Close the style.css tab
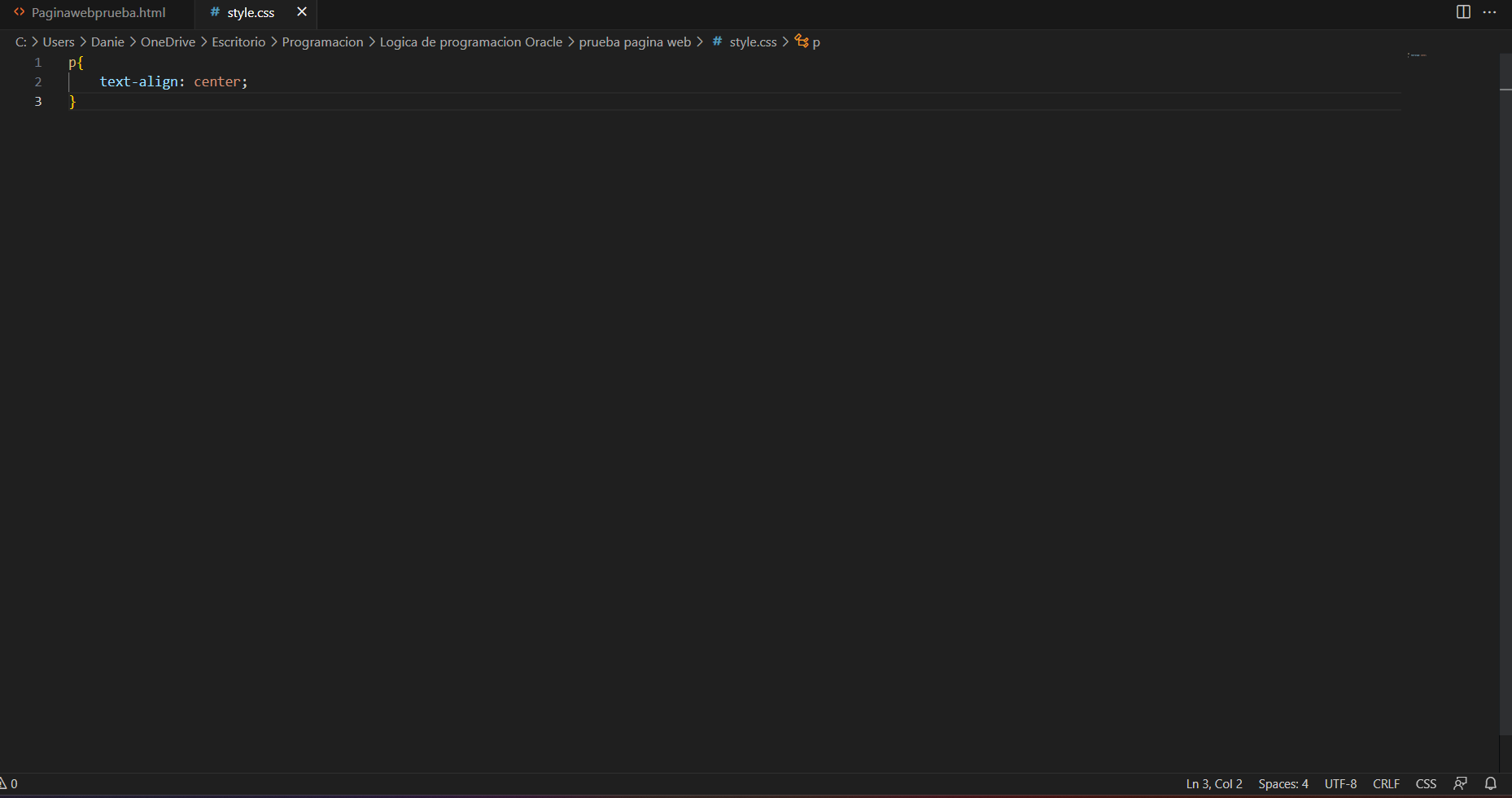Image resolution: width=1512 pixels, height=798 pixels. coord(302,12)
